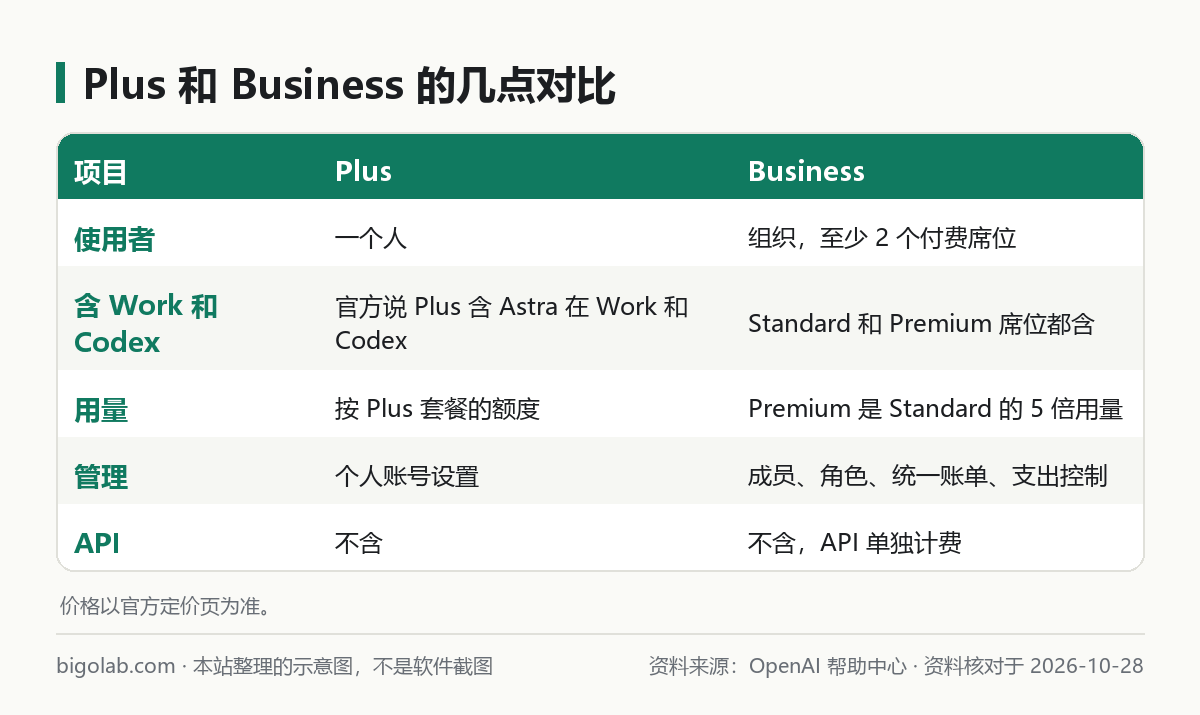Click the '含 Work 和 Codex' row label
1200x715 pixels.
146,324
